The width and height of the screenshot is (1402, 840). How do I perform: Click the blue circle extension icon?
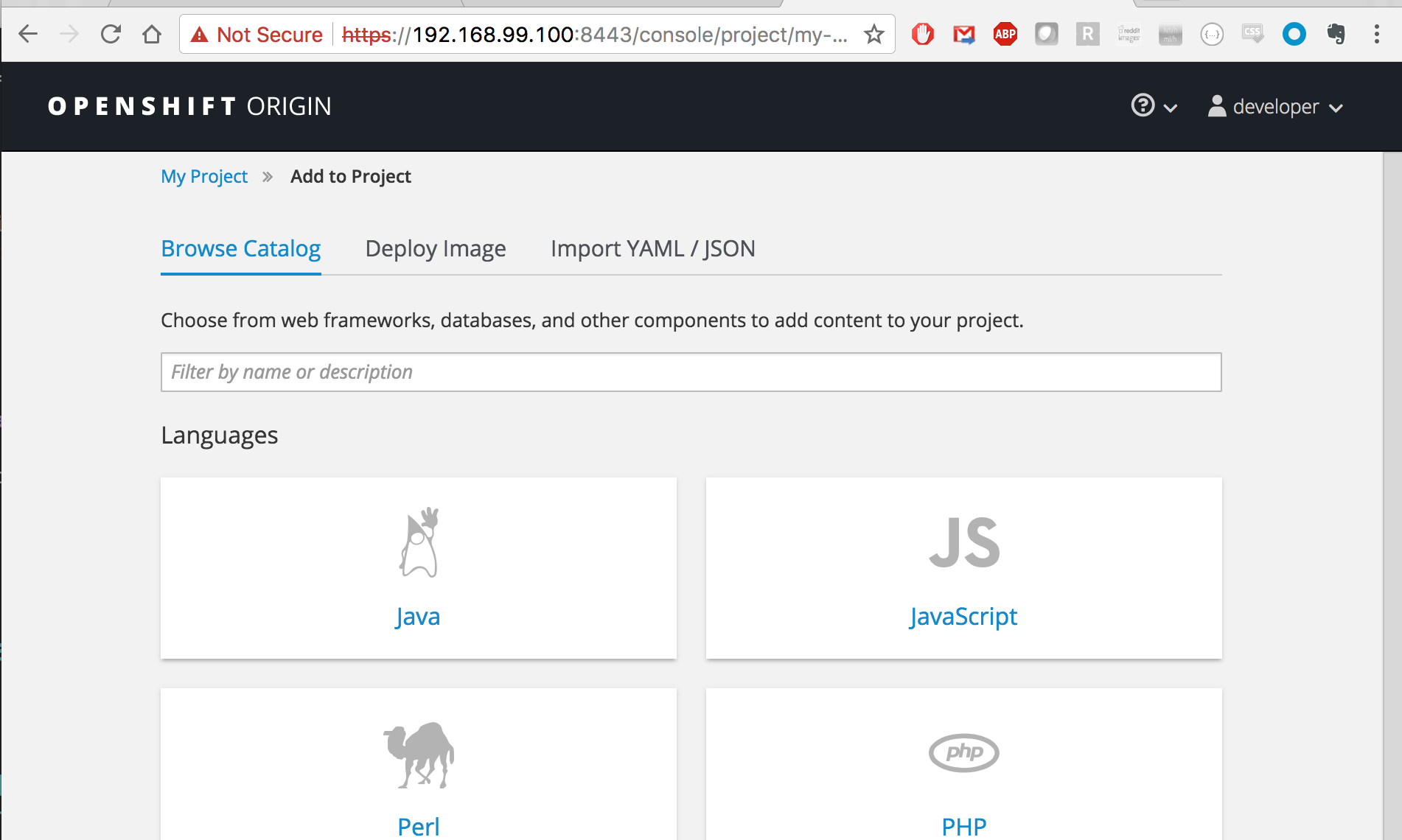point(1294,34)
